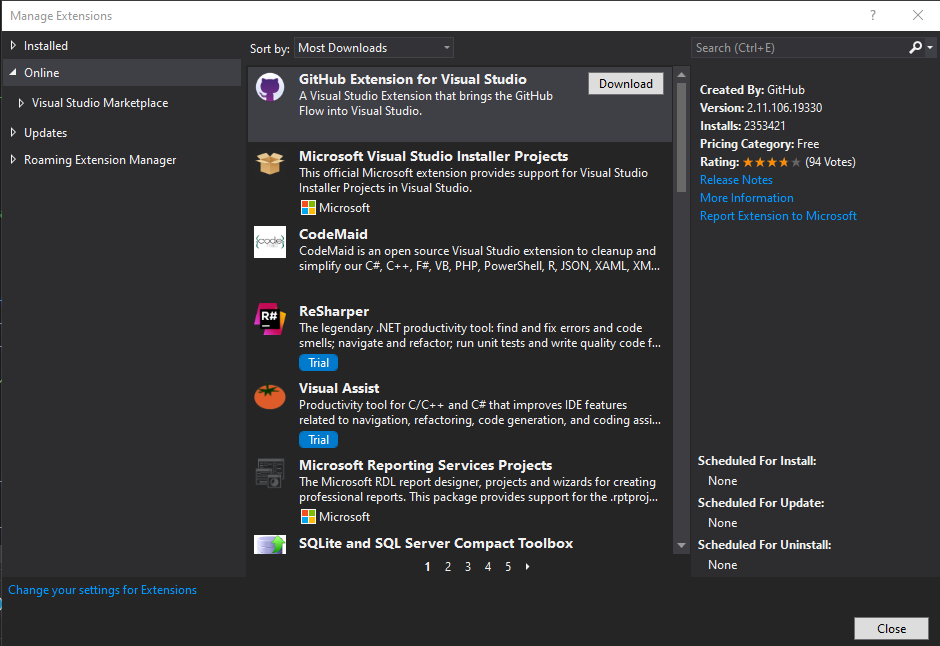Click the ReSharper Trial badge
This screenshot has height=646, width=940.
click(x=318, y=363)
